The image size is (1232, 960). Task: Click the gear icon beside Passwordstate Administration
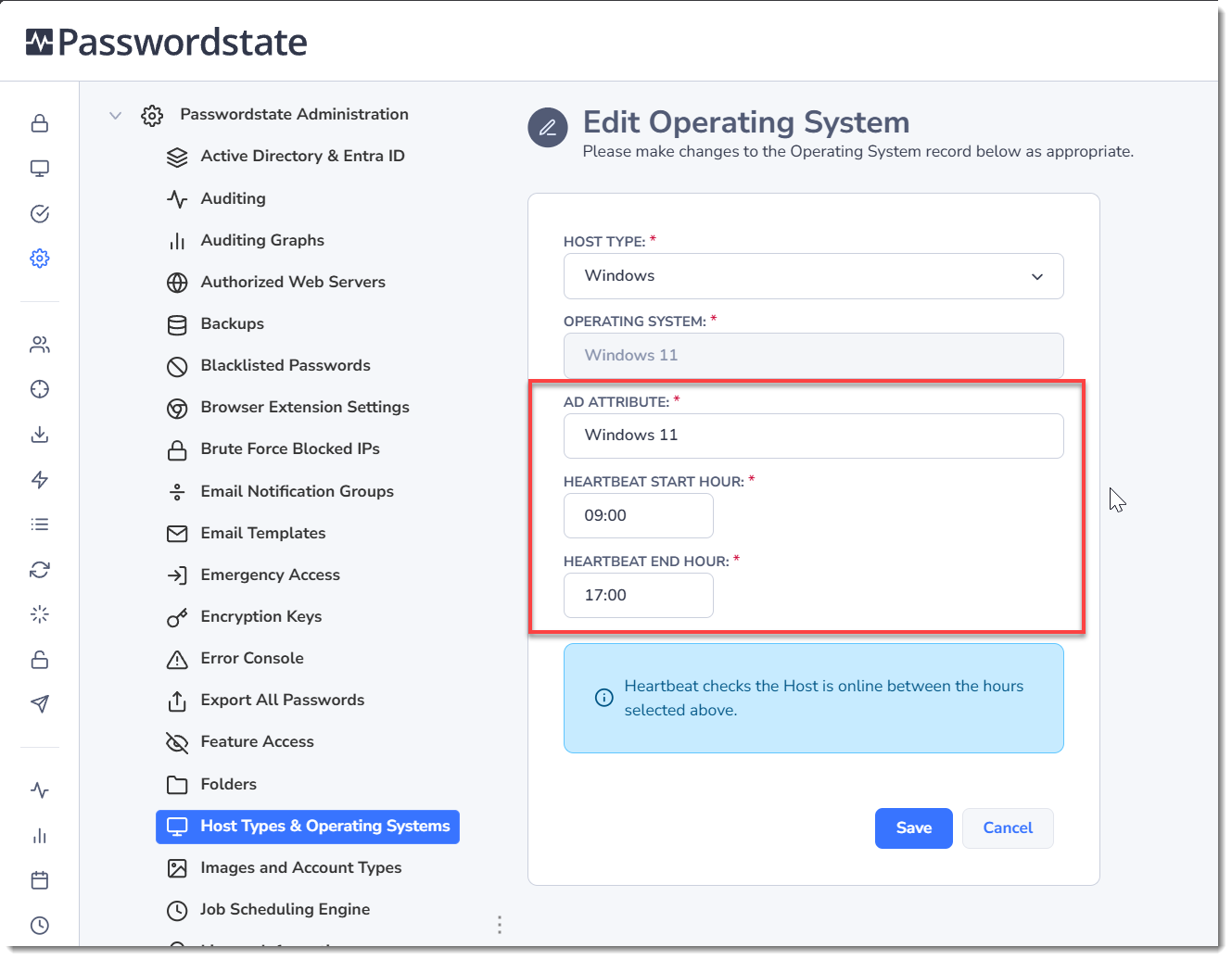152,115
